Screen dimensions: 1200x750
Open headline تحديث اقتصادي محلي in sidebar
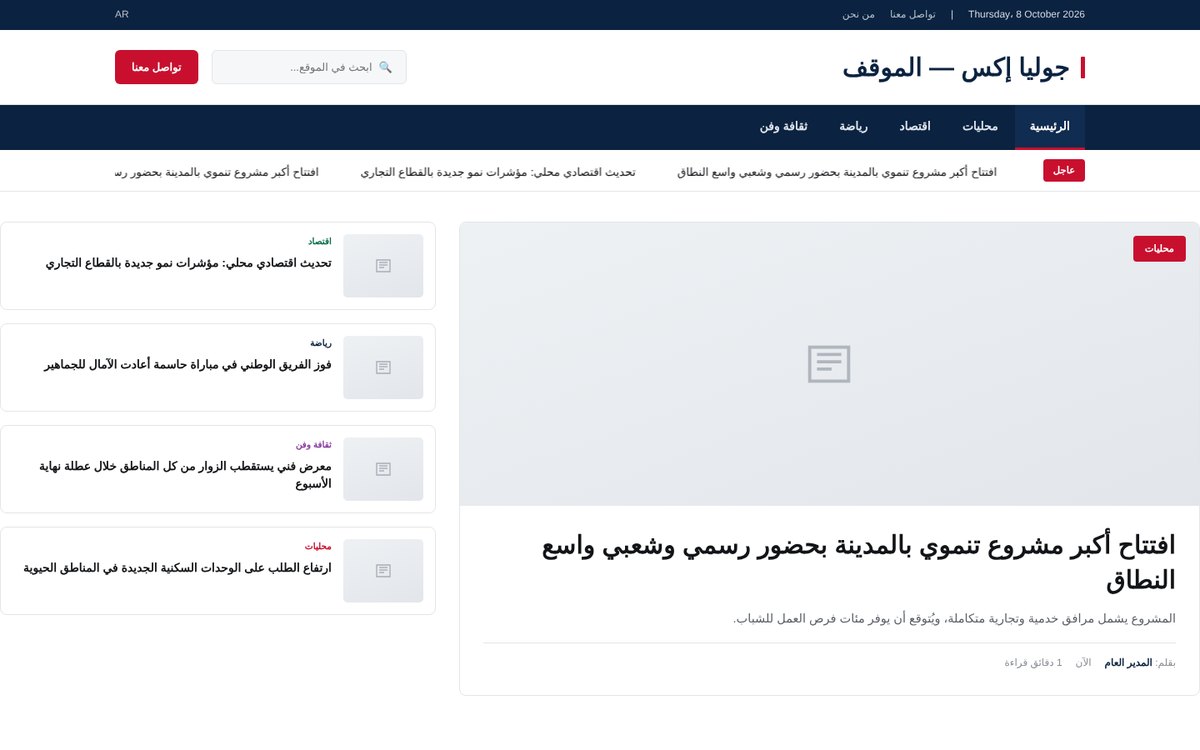(188, 263)
